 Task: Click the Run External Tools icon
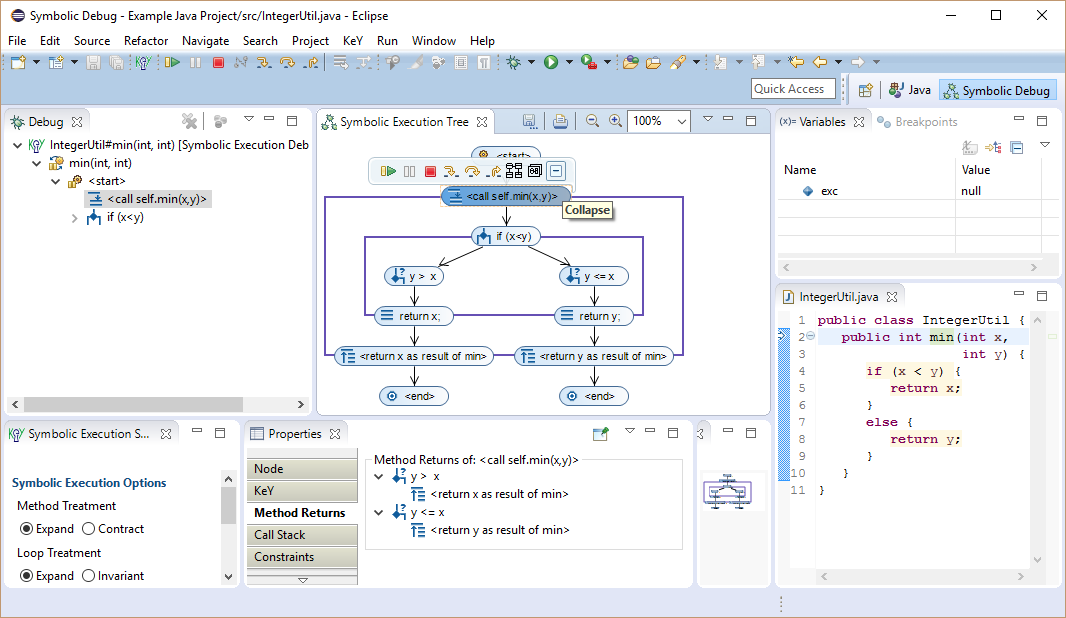[589, 63]
